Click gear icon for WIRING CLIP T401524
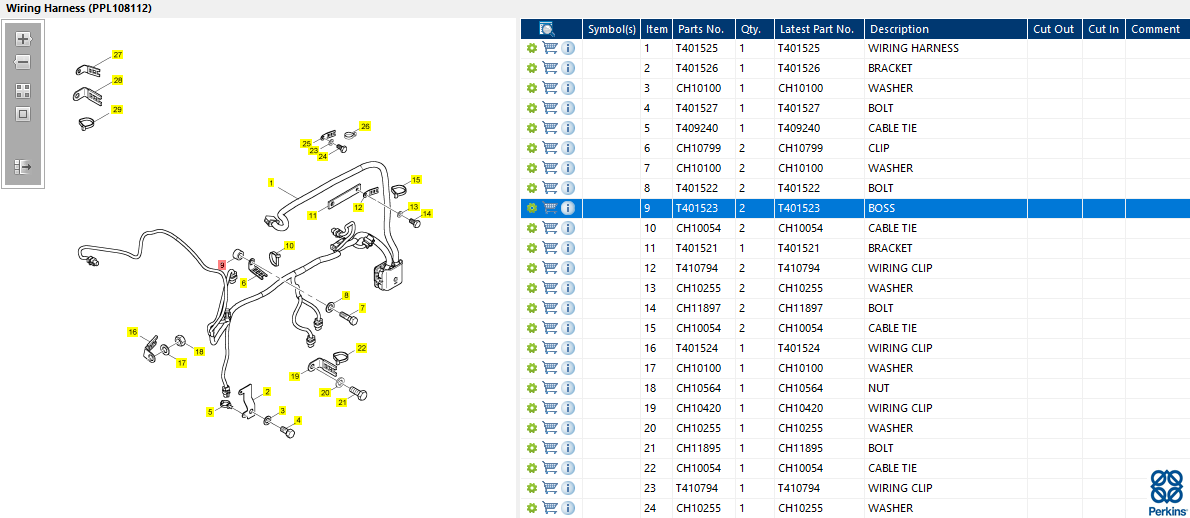 532,348
